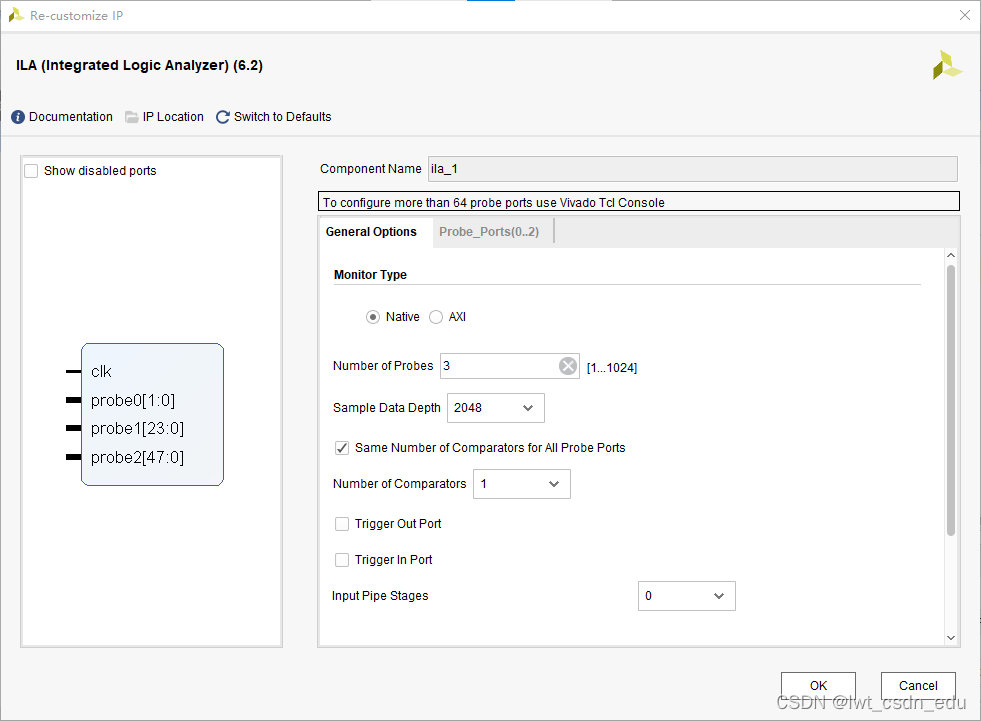Screen dimensions: 981x721
Task: Click probe2[47:0] port in the diagram
Action: coord(137,458)
